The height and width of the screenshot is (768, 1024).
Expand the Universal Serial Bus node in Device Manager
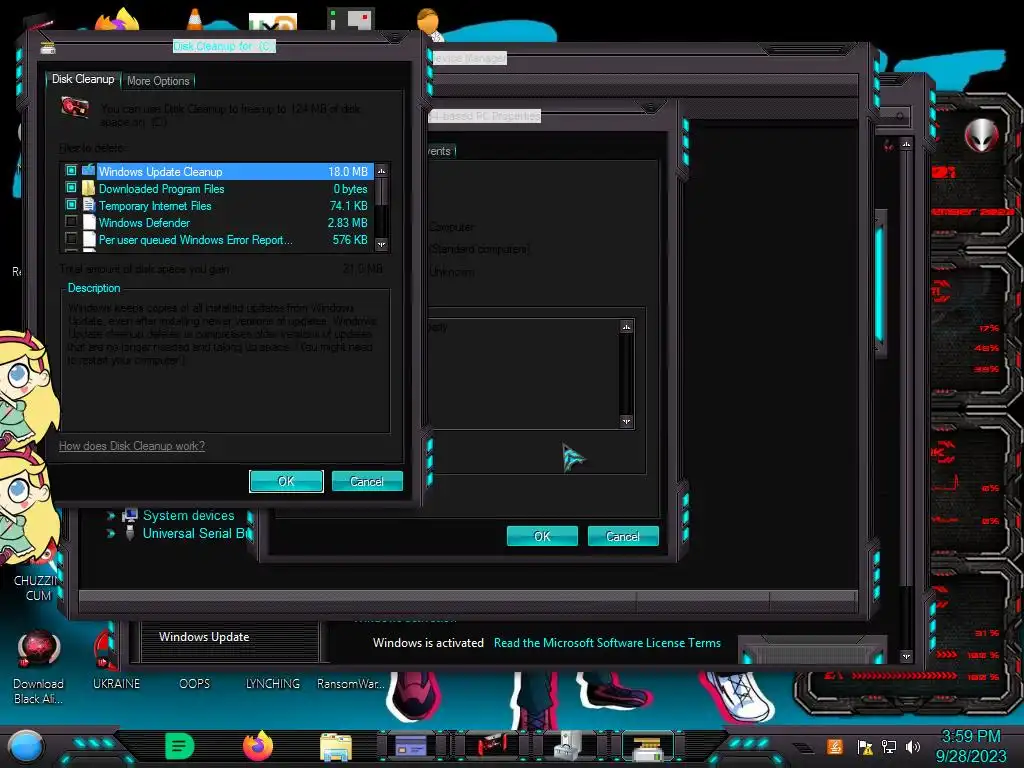pyautogui.click(x=111, y=534)
